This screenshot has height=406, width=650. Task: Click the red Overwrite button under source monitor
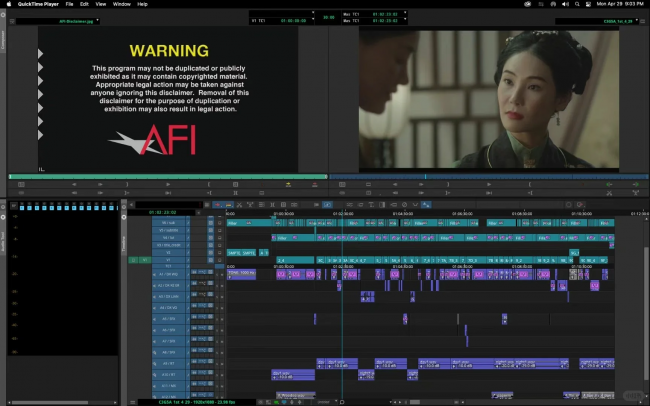(315, 185)
